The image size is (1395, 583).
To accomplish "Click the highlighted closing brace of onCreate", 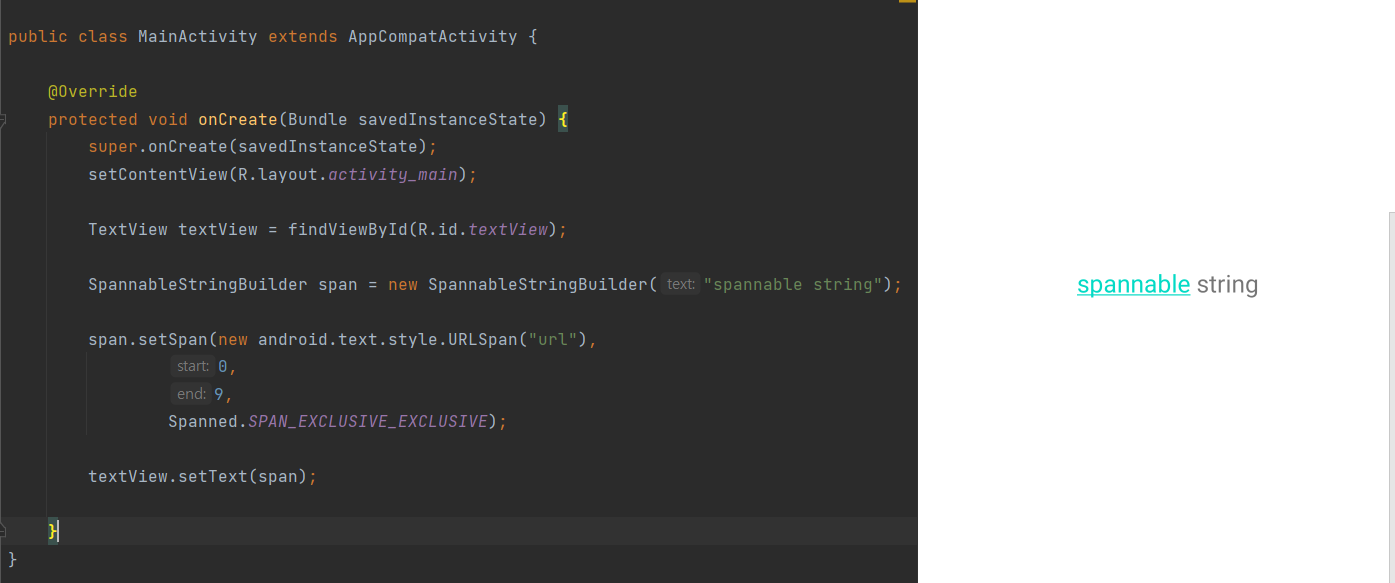I will point(53,531).
